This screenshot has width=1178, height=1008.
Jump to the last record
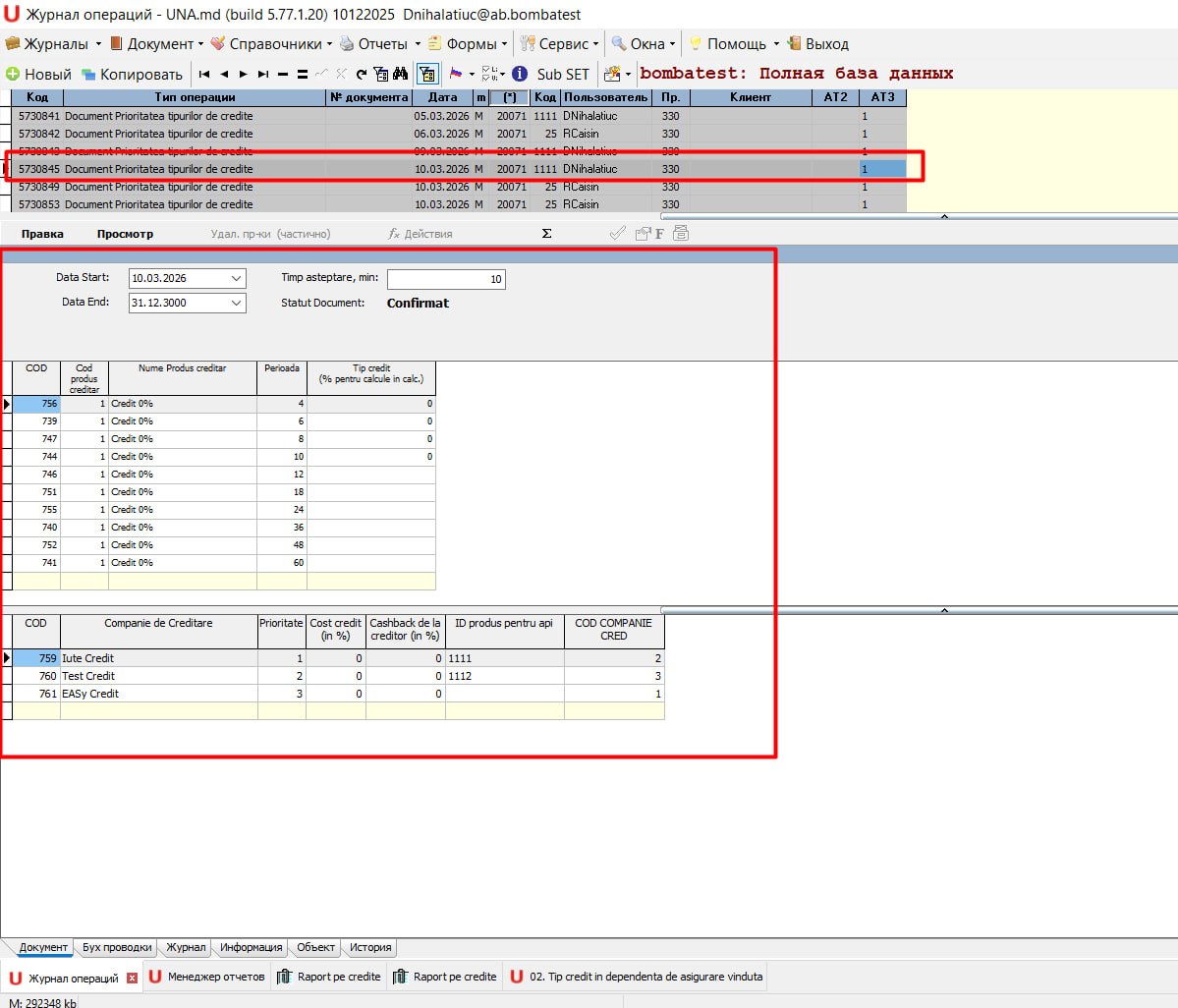tap(263, 74)
